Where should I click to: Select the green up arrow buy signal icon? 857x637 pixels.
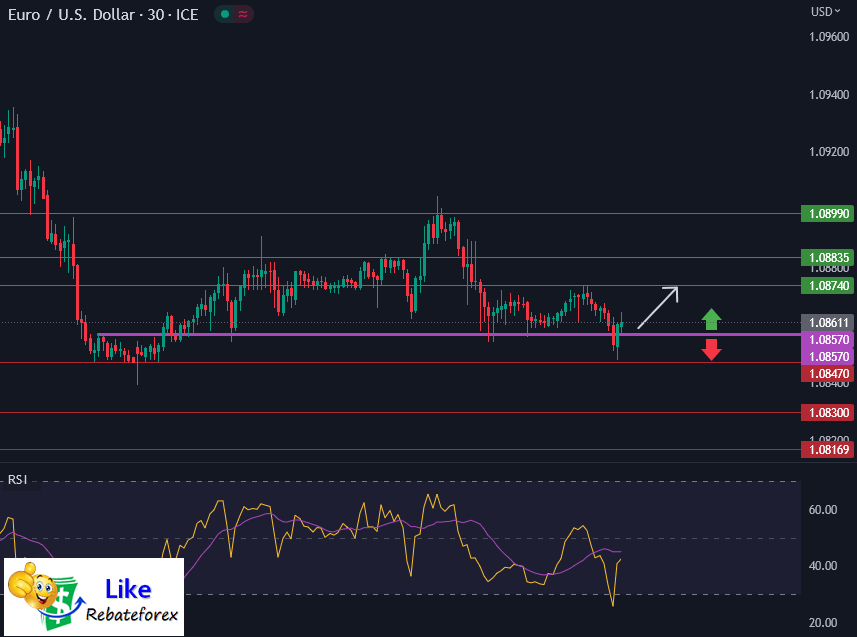click(x=711, y=319)
